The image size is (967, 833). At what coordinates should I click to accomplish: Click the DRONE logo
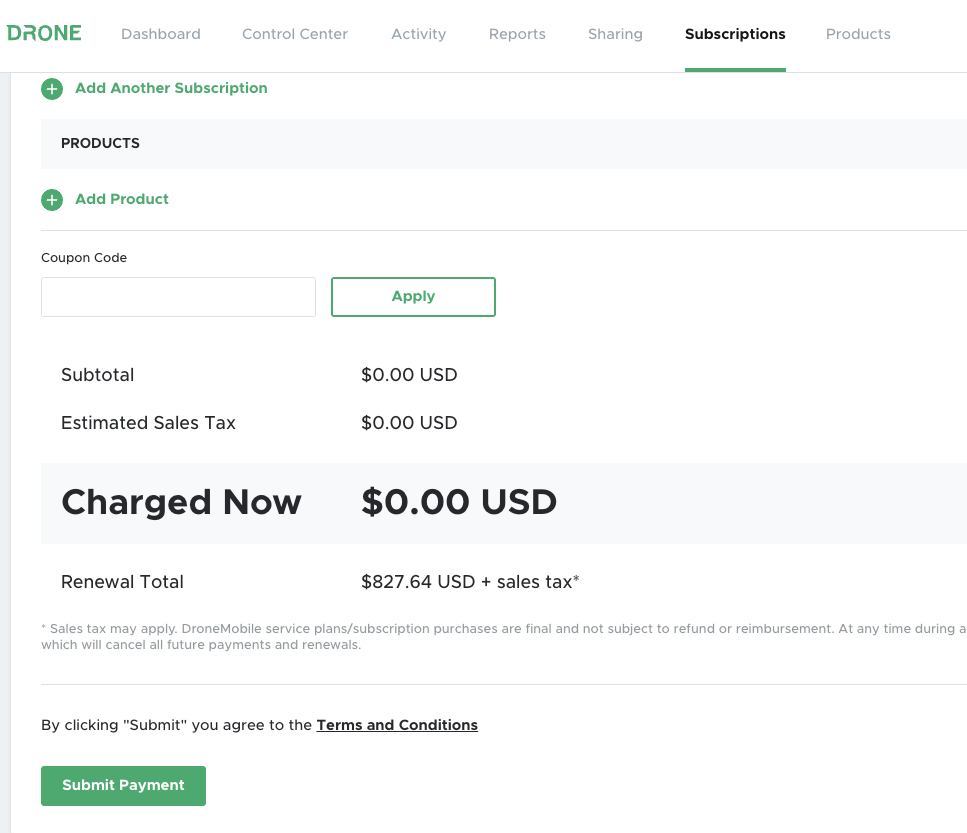pyautogui.click(x=44, y=33)
